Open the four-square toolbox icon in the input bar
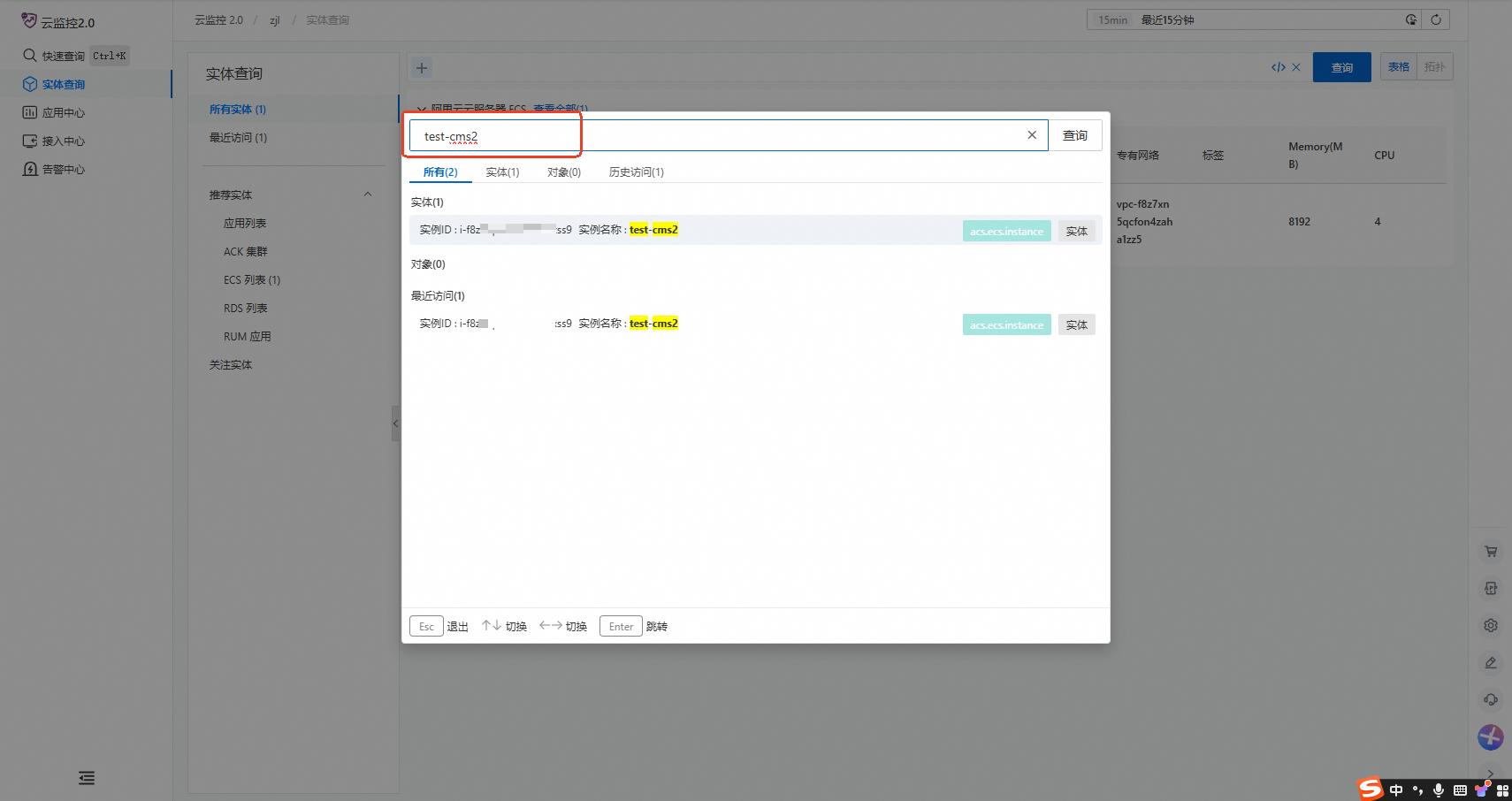Viewport: 1512px width, 801px height. pos(1502,790)
